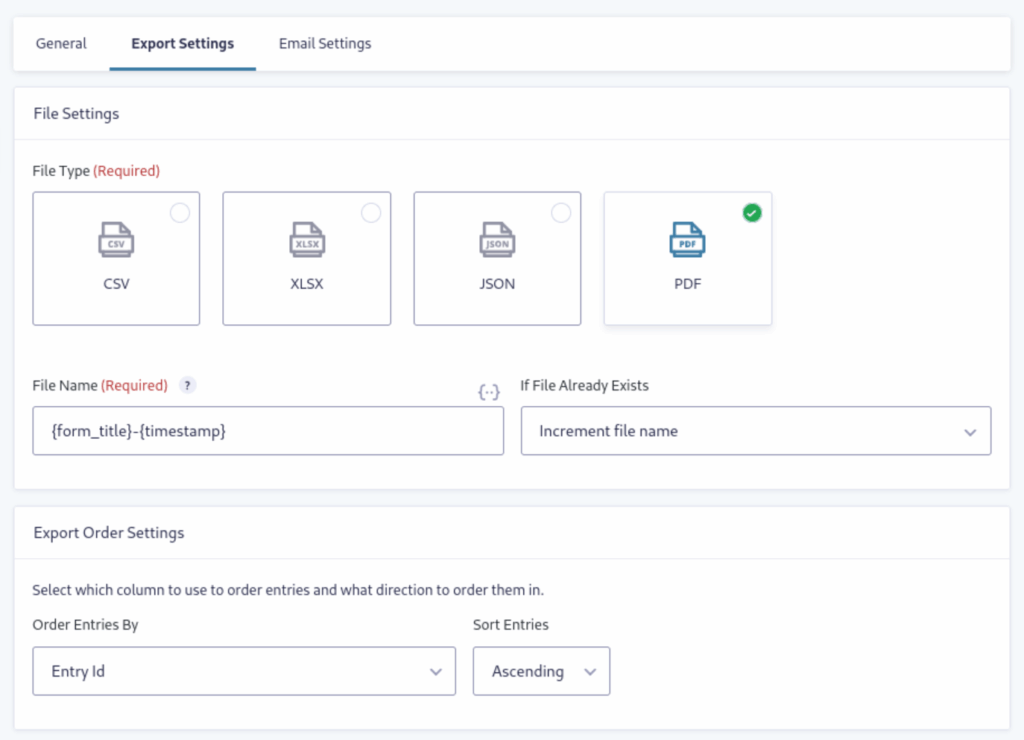Open the merge tags curly braces icon
Screen dimensions: 1024x740
click(x=488, y=392)
